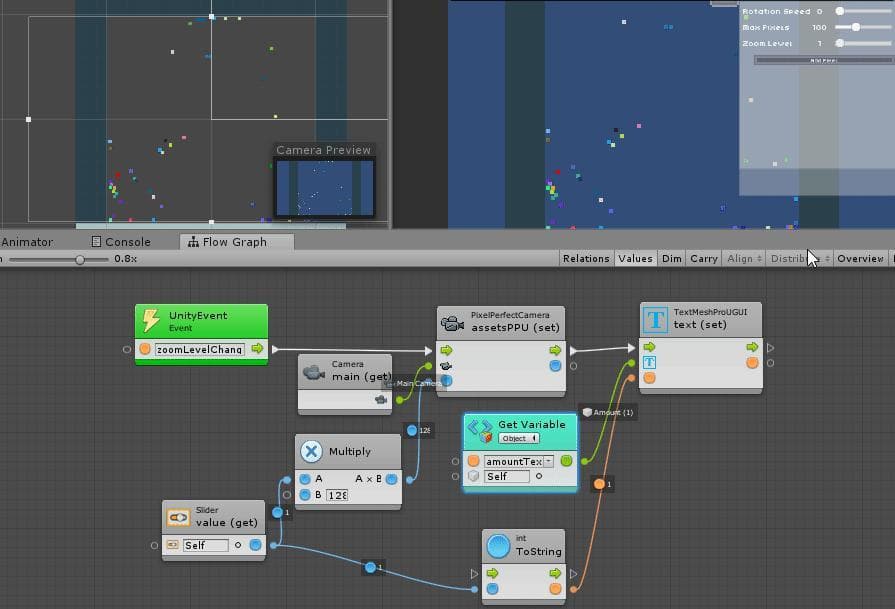Toggle the Relations toolbar button

586,259
